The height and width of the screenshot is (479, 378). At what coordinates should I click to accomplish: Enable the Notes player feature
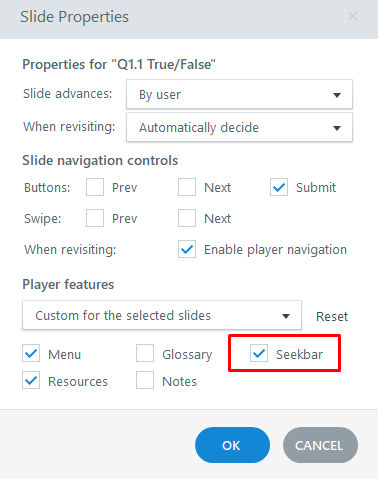[x=145, y=380]
